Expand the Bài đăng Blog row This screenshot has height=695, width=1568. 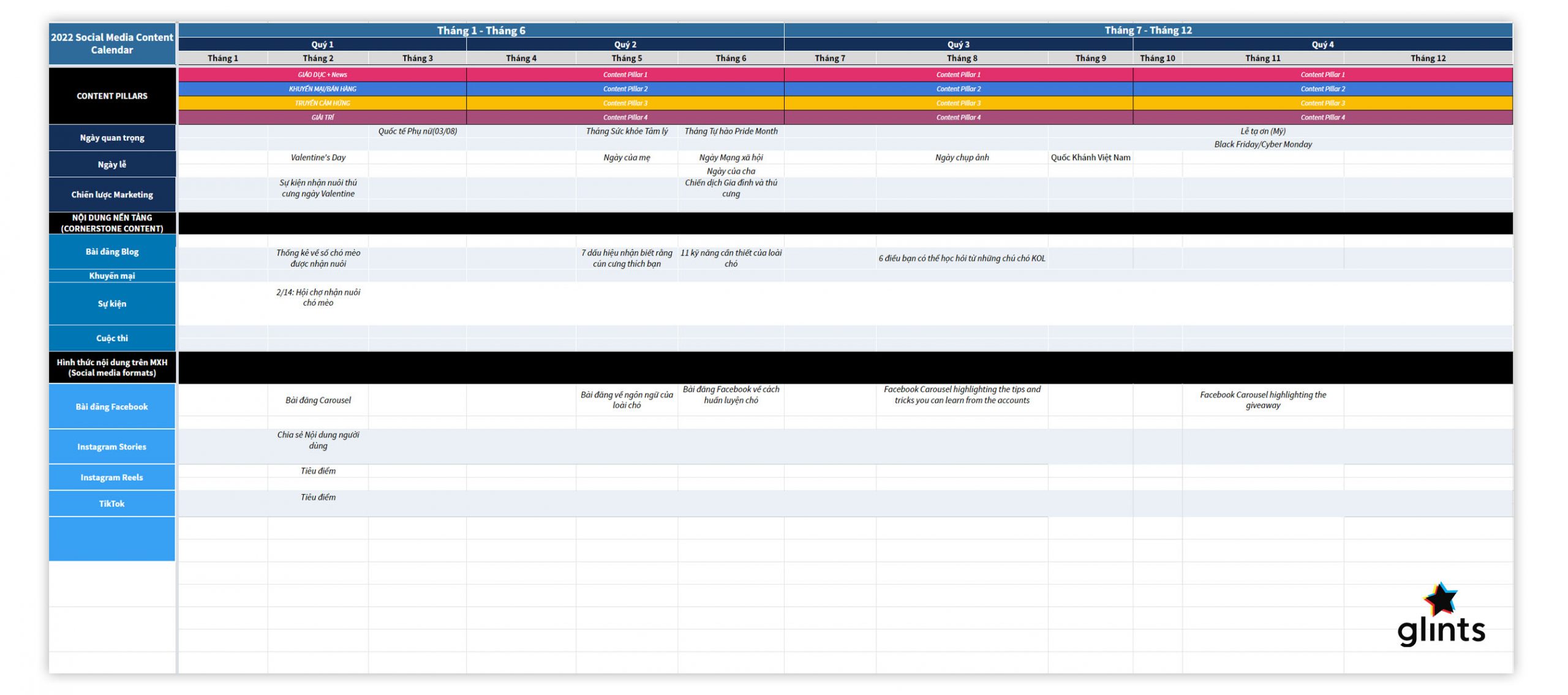click(x=112, y=252)
